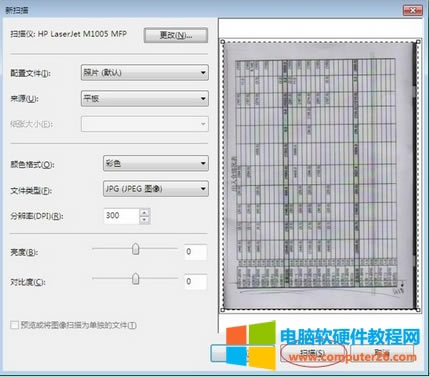Click the brightness value input box
430x377 pixels.
click(196, 252)
